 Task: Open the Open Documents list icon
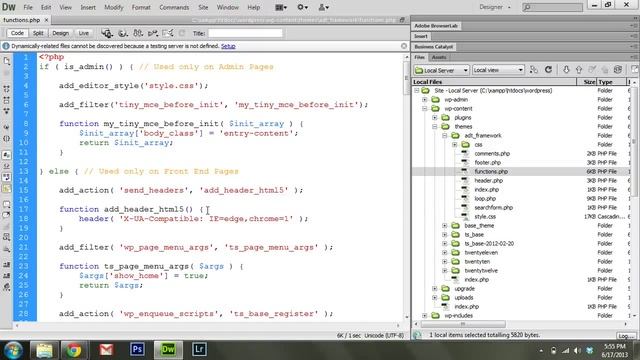point(7,61)
